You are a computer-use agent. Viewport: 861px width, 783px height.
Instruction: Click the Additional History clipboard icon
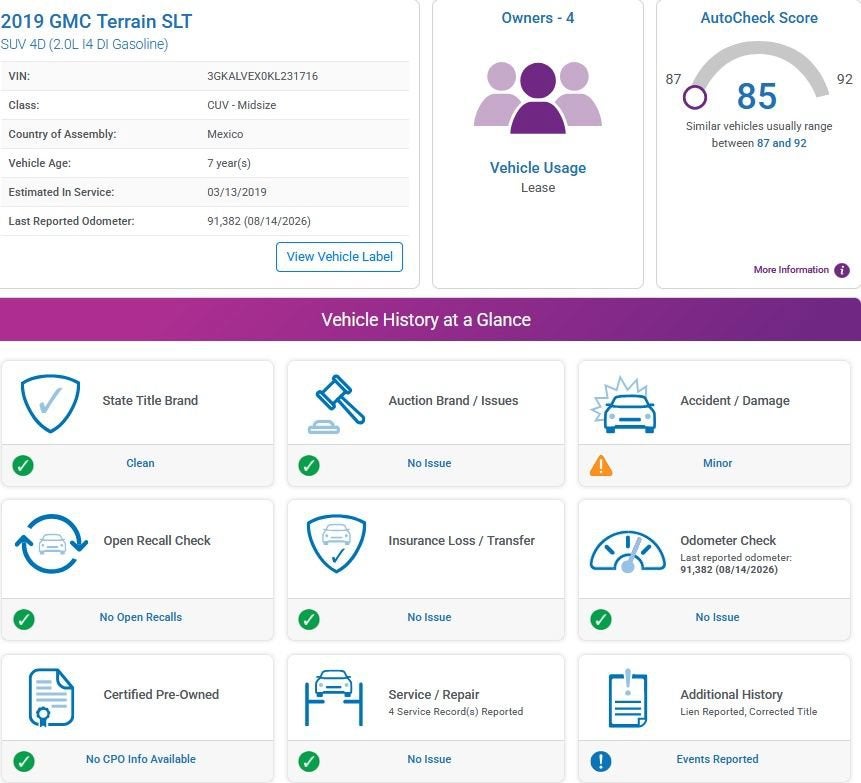point(628,698)
